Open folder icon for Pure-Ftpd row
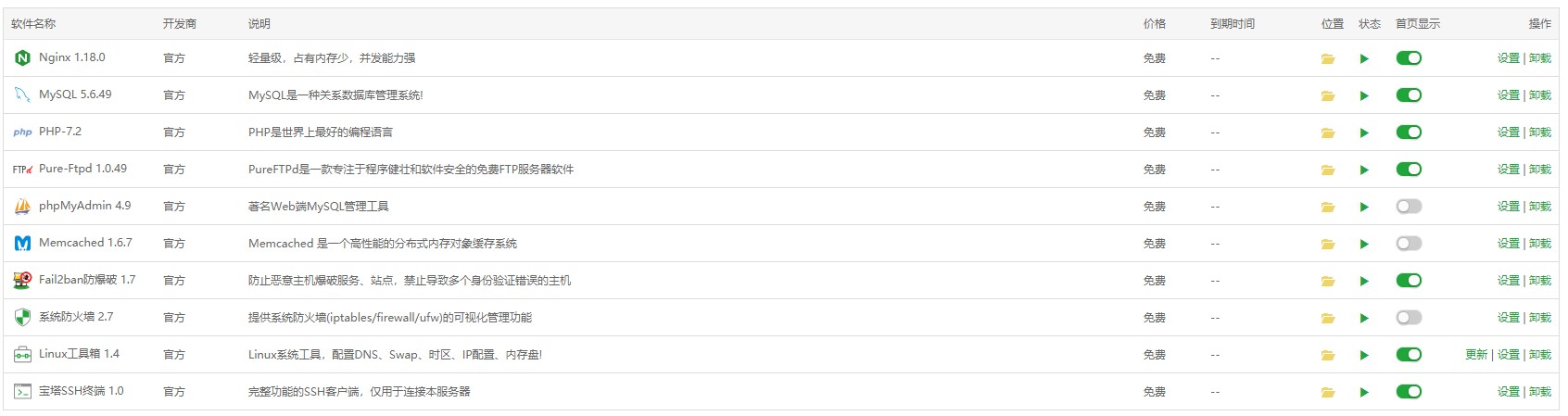 (x=1328, y=170)
